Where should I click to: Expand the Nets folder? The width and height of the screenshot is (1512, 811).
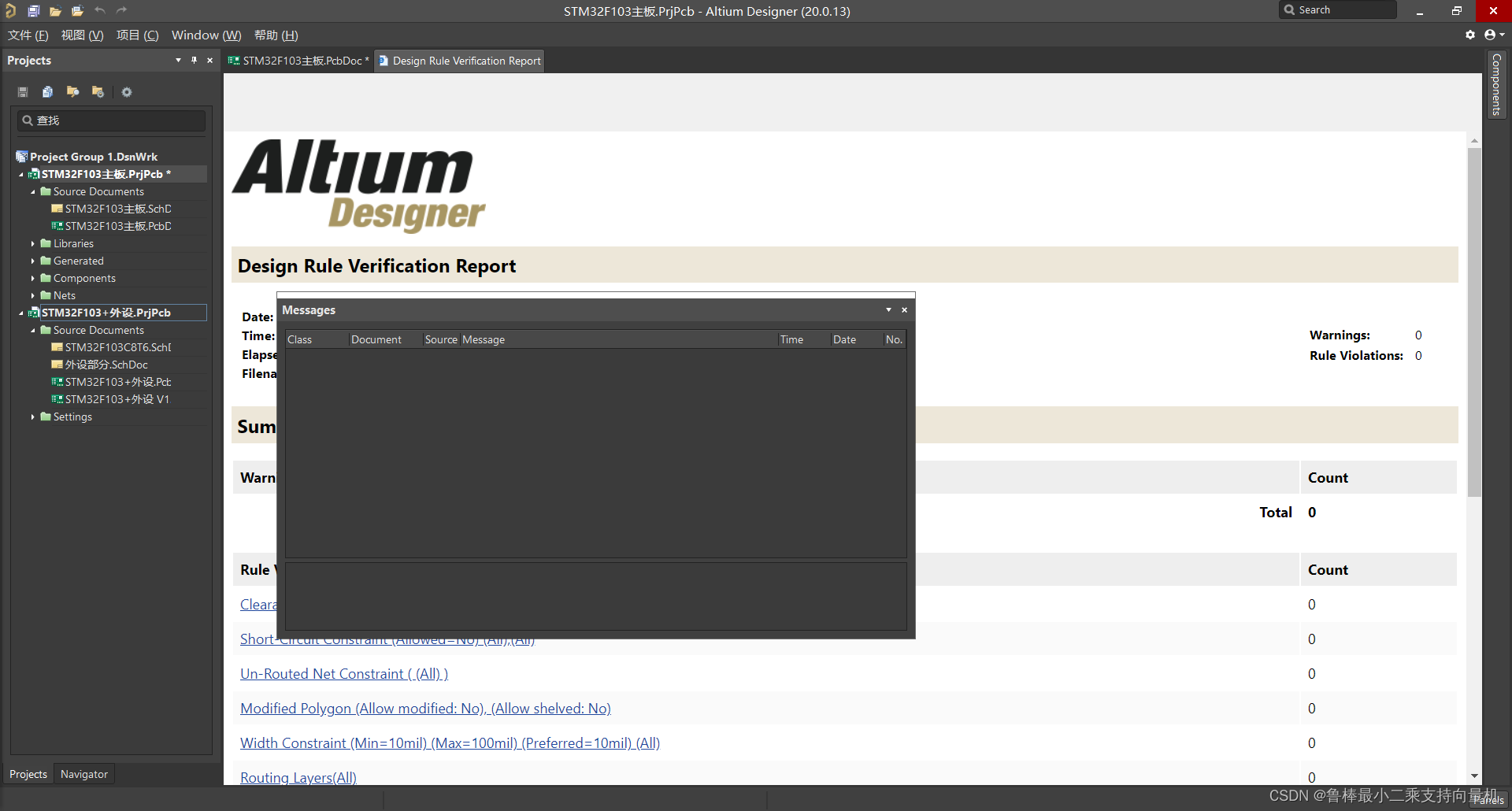tap(33, 295)
